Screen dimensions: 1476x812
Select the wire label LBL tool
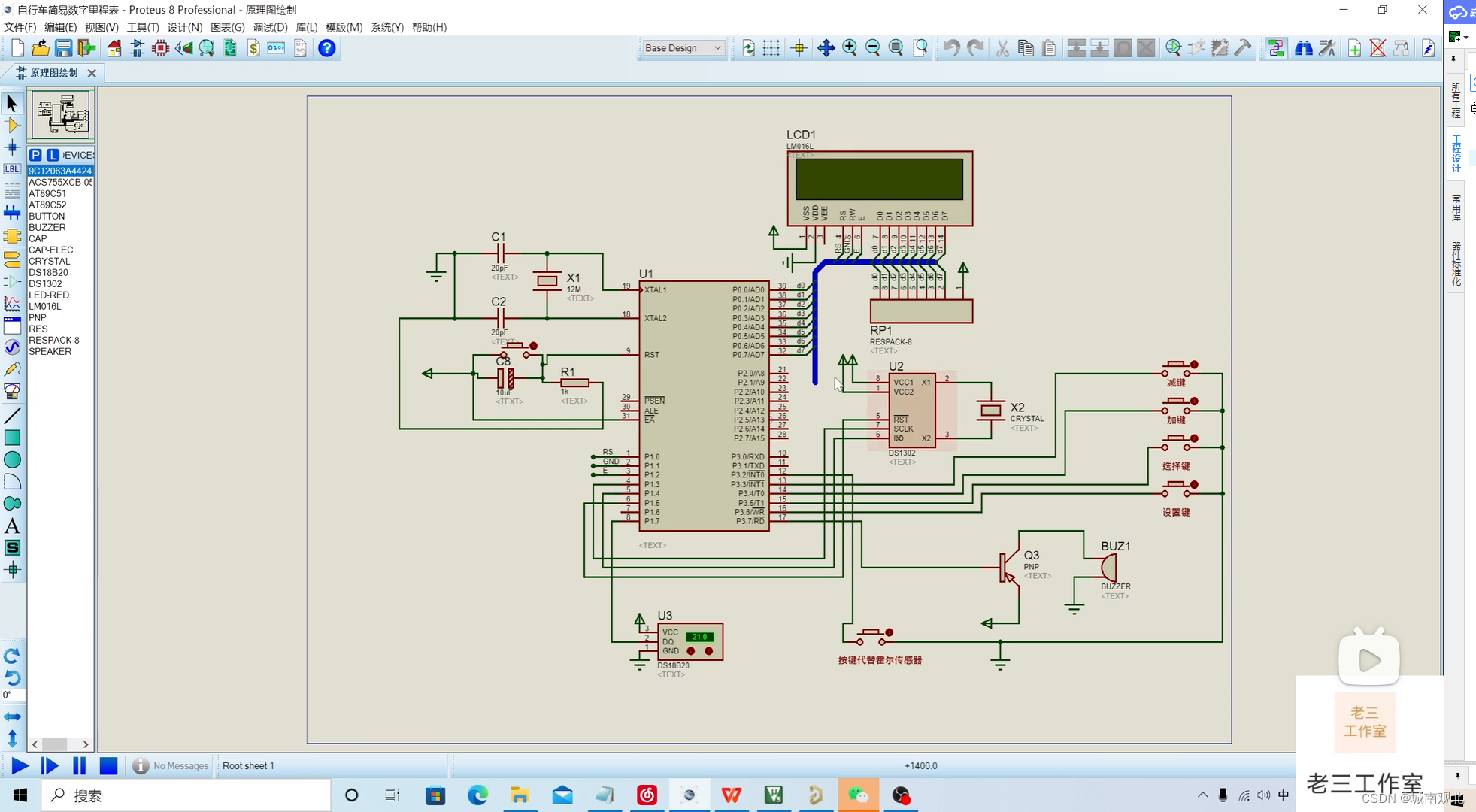tap(12, 169)
